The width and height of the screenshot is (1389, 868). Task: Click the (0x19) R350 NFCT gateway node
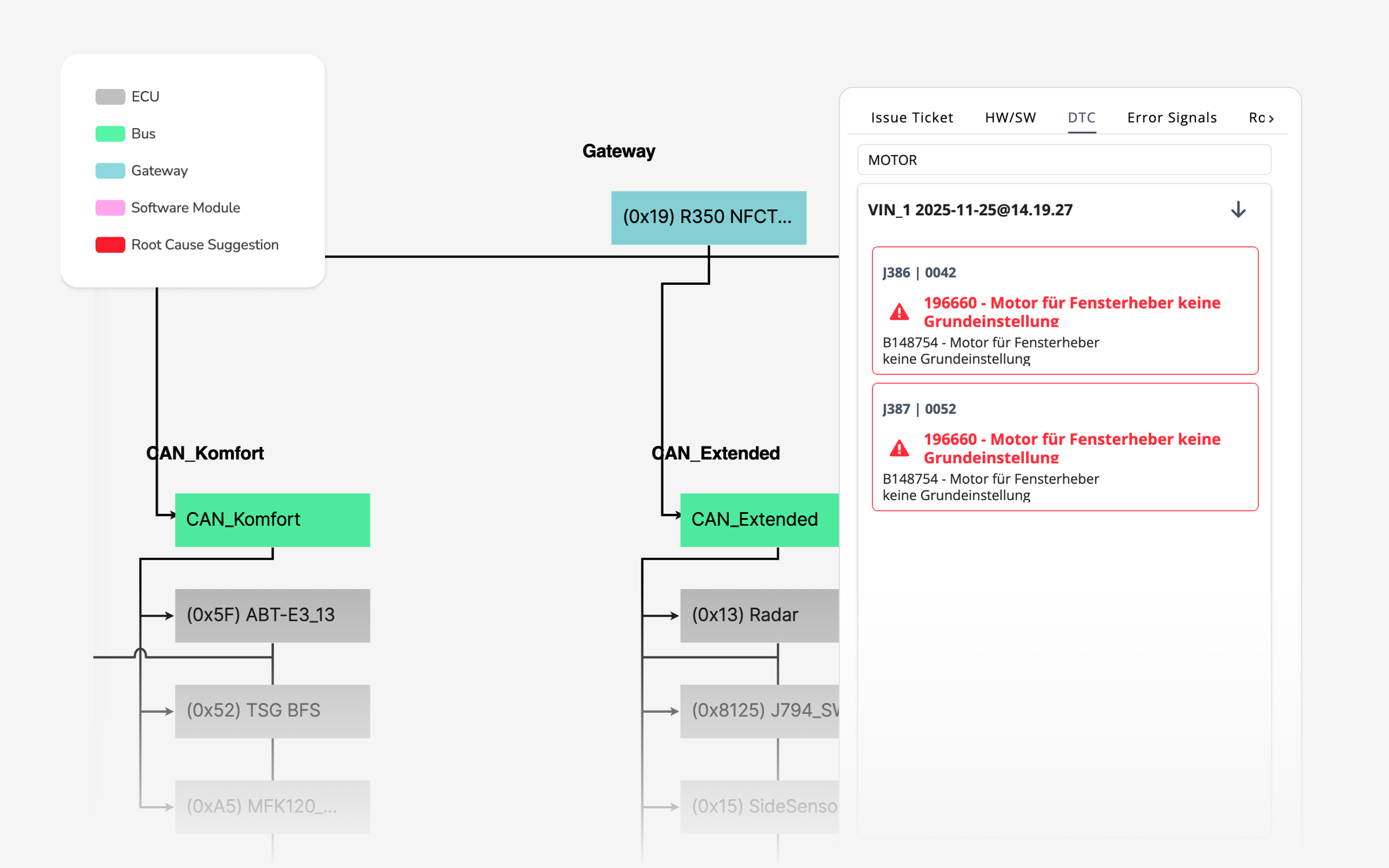click(709, 218)
